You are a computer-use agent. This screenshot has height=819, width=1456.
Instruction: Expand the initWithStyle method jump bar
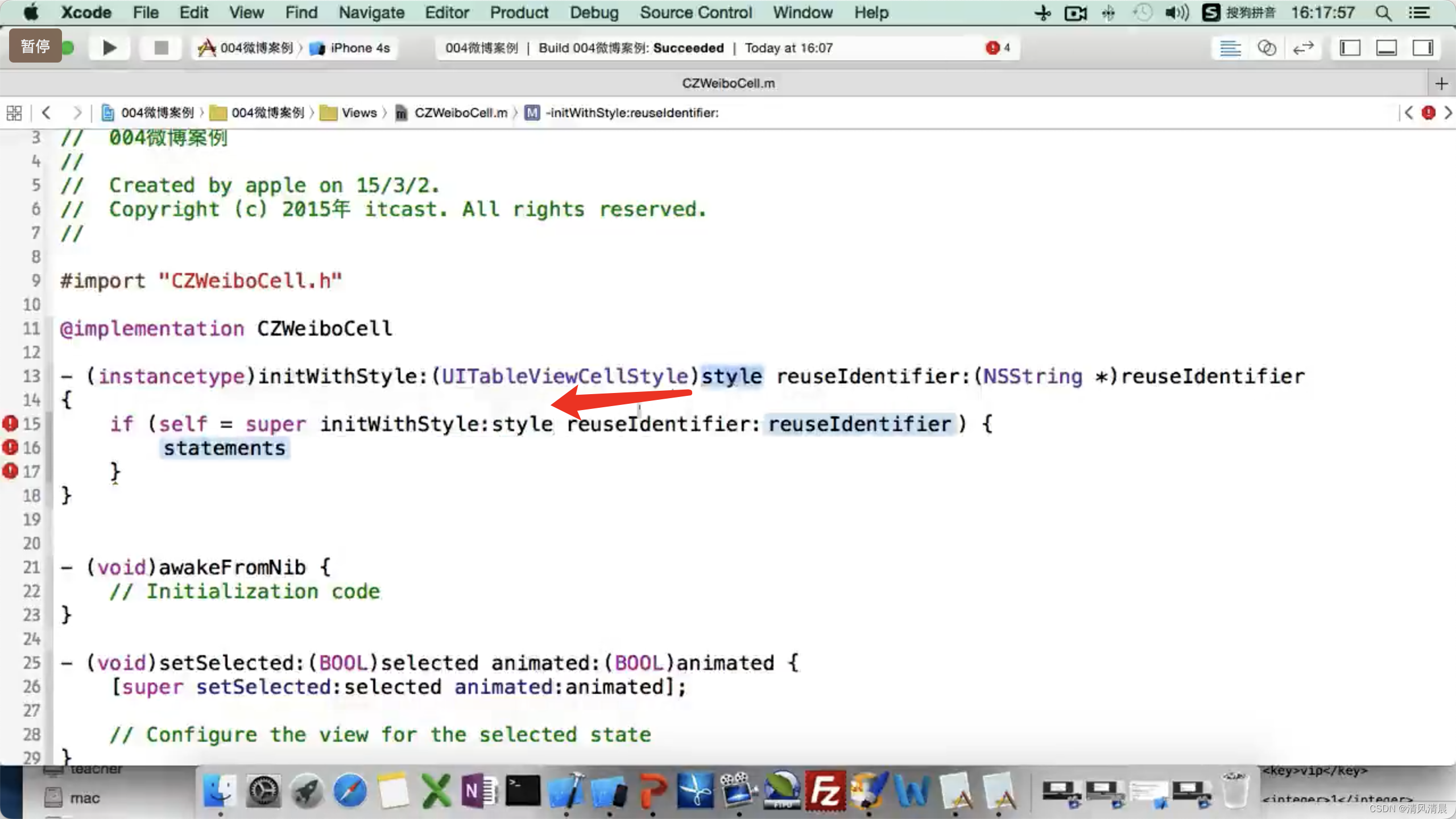click(631, 113)
